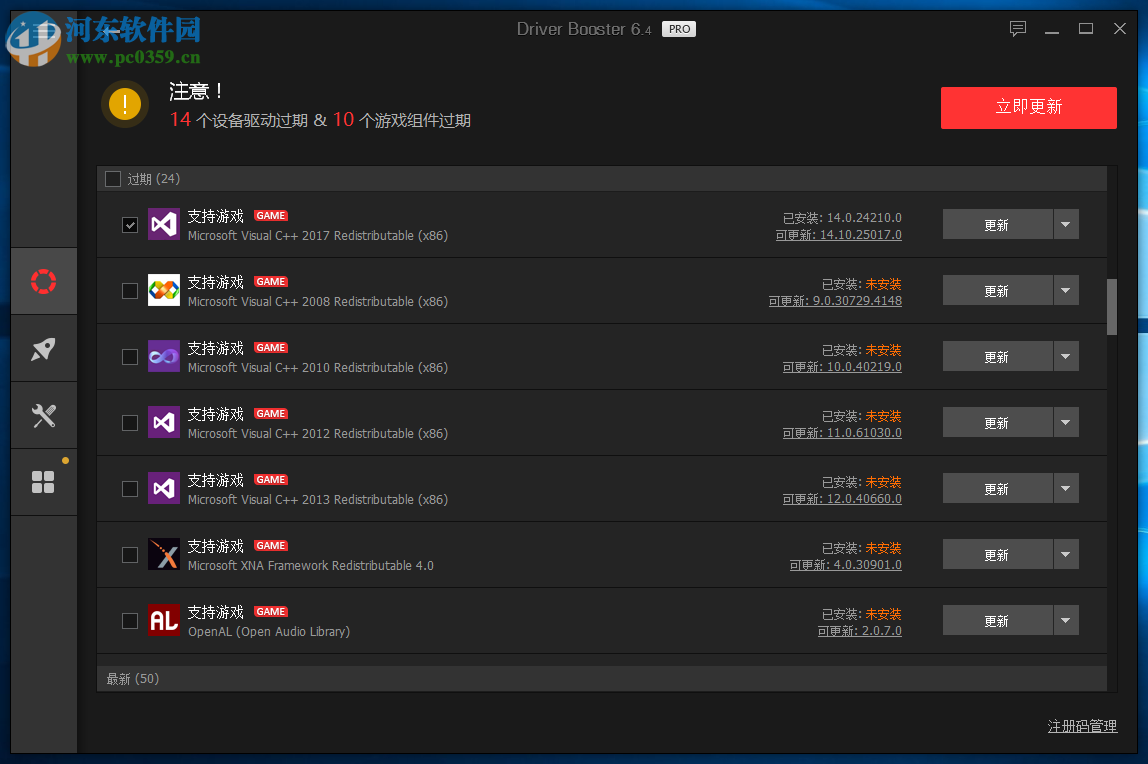Click the GAME tag on Visual C++ 2013 row
The image size is (1148, 764).
(x=270, y=479)
